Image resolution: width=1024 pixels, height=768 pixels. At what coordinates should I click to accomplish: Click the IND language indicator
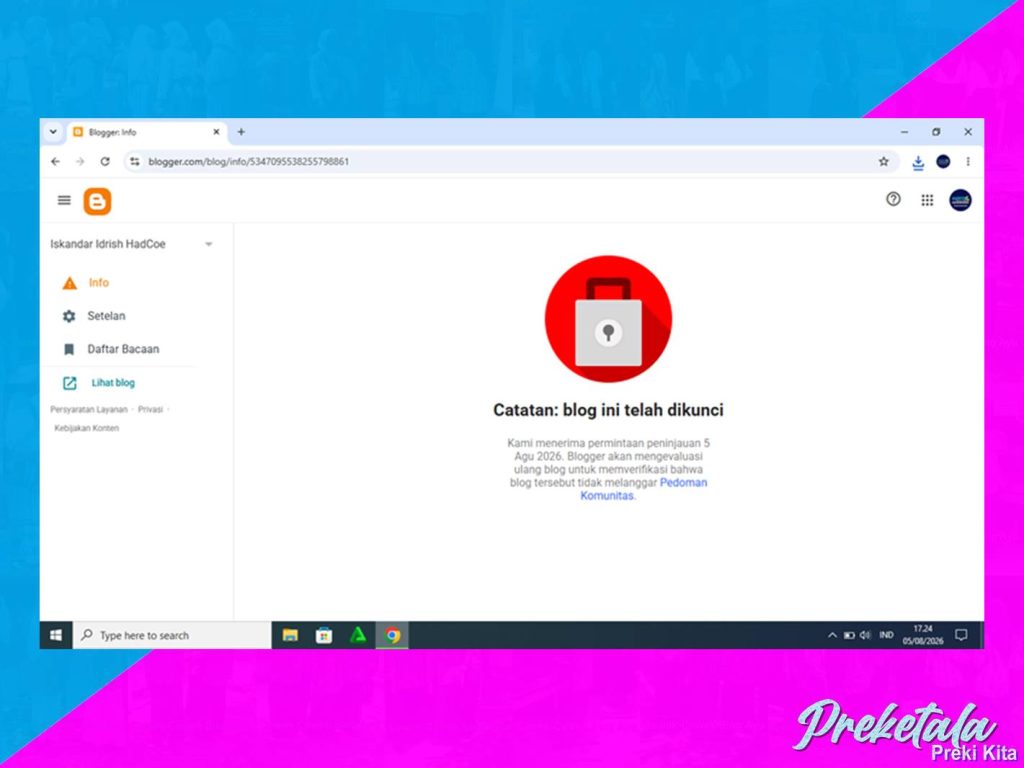coord(886,635)
